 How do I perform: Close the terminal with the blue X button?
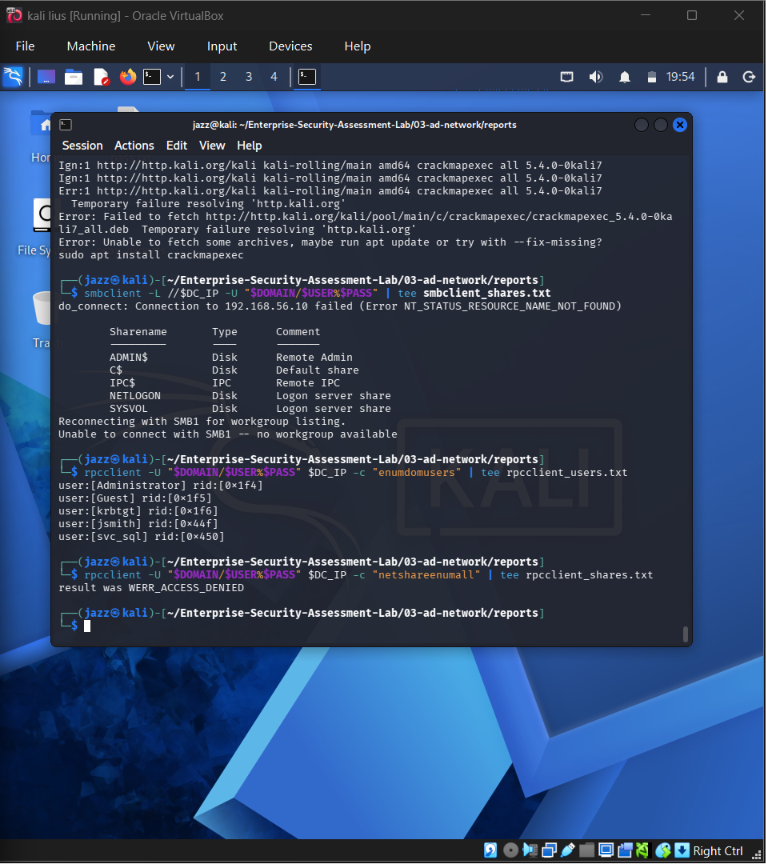tap(680, 125)
